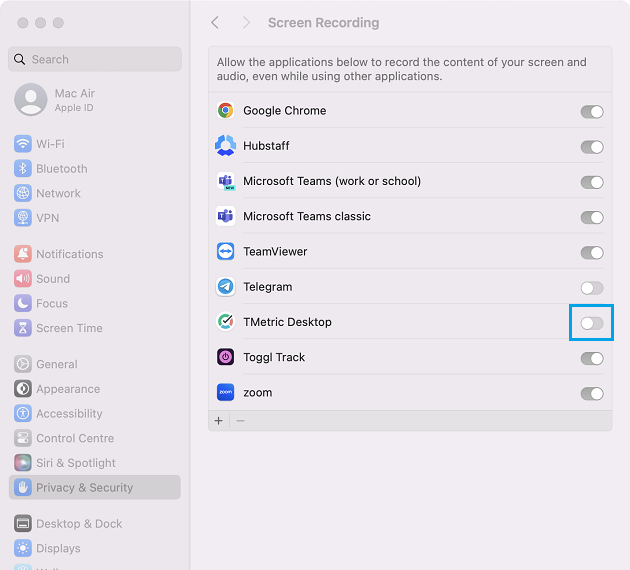Click the Telegram app icon
630x570 pixels.
point(225,287)
